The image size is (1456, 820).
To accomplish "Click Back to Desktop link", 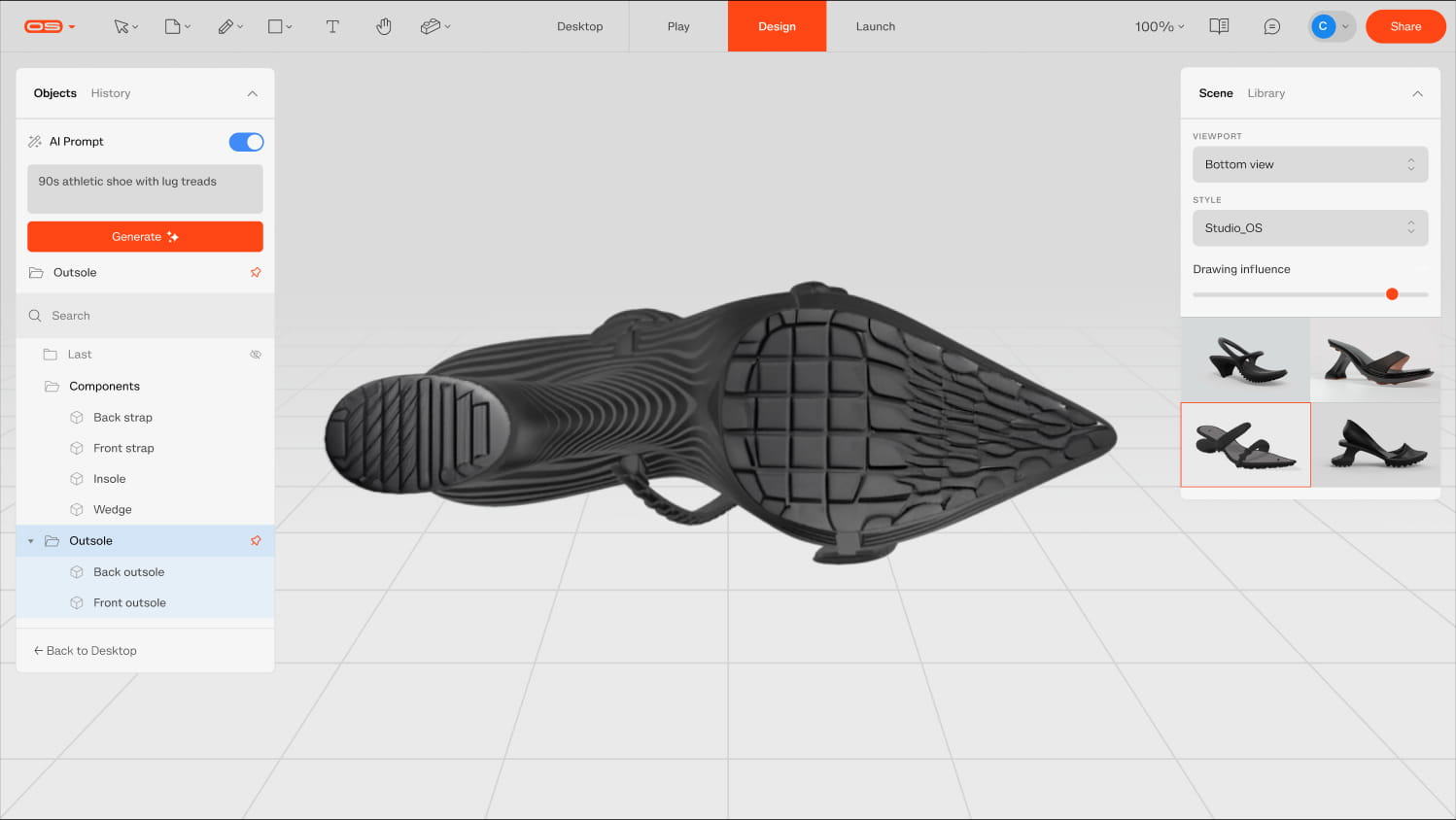I will pyautogui.click(x=86, y=651).
